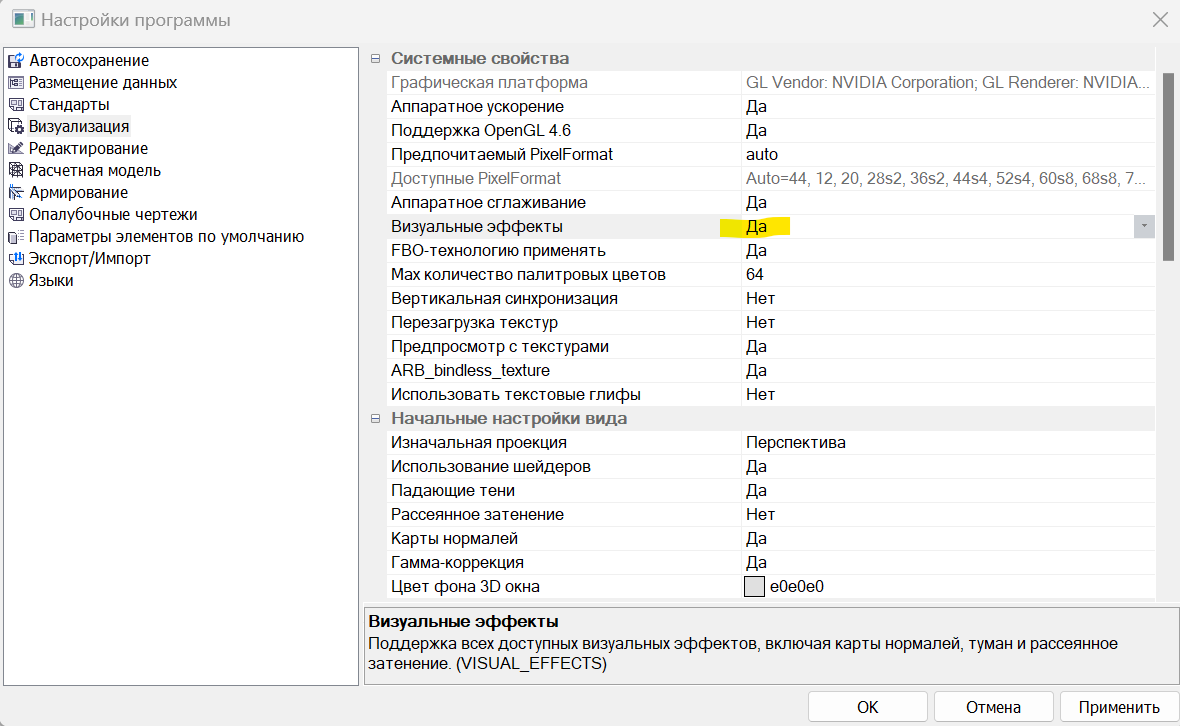Click the Размещение данных category icon
Viewport: 1180px width, 726px height.
[15, 83]
